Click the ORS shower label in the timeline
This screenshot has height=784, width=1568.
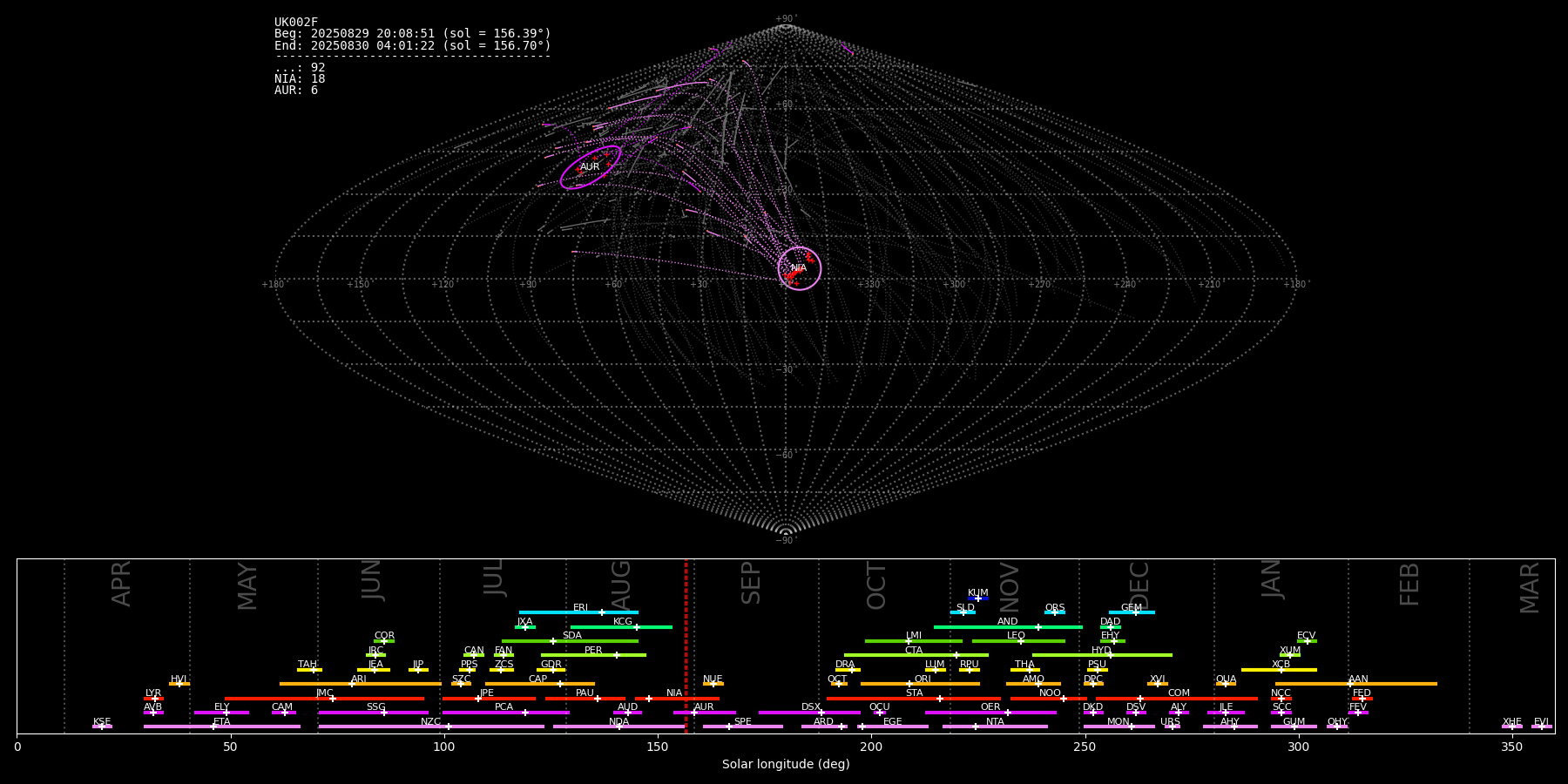coord(1055,608)
